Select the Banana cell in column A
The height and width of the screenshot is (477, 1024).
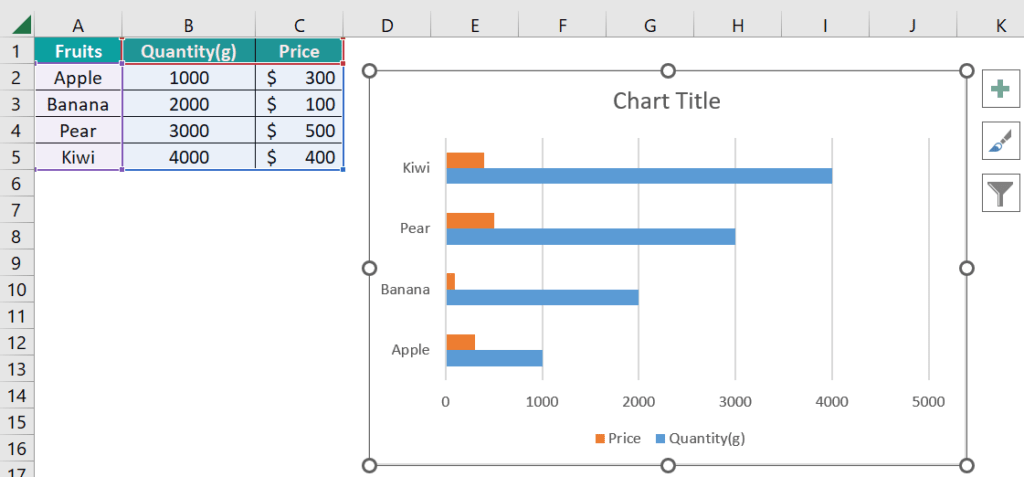[x=78, y=104]
